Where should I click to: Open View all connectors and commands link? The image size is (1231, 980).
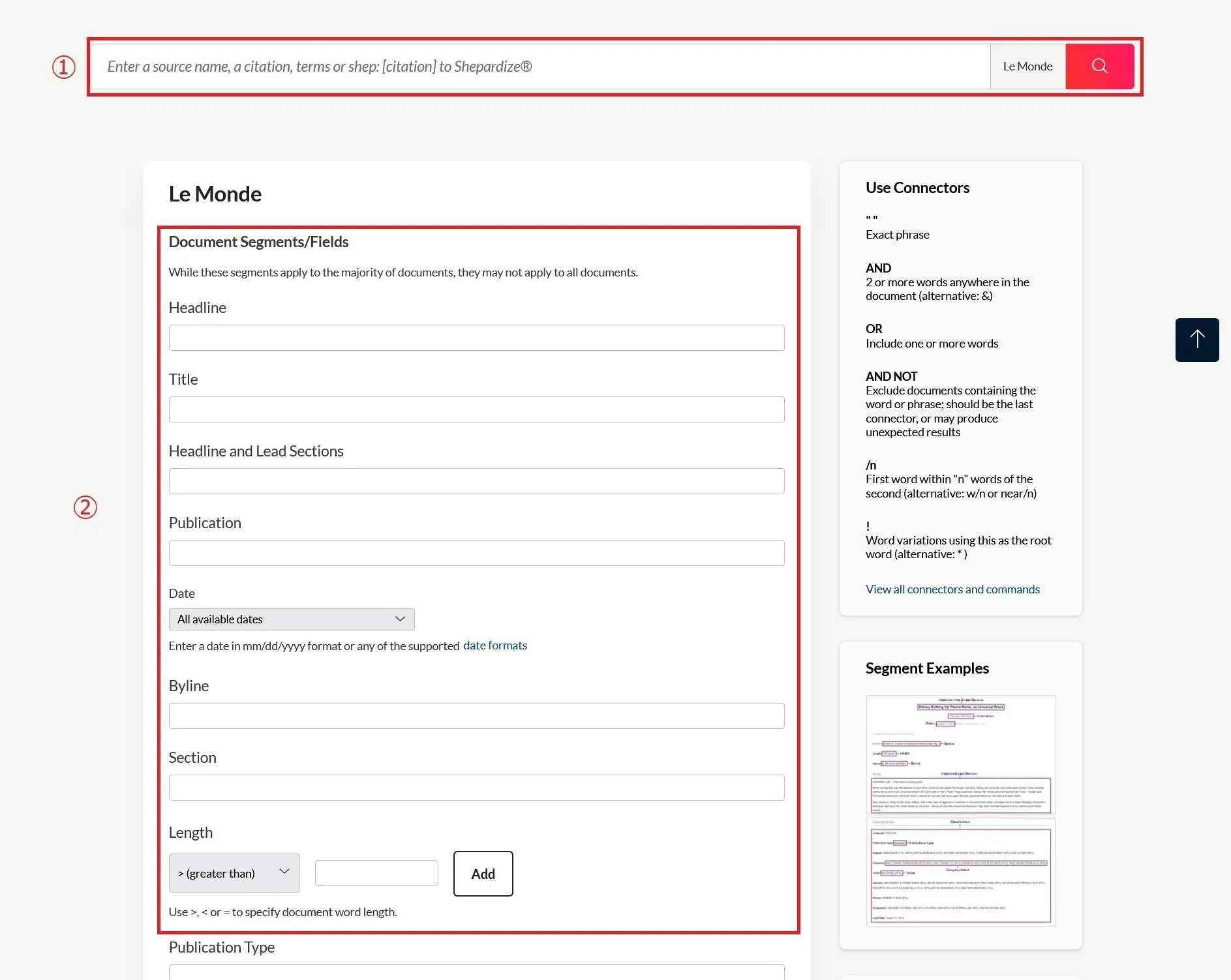(952, 589)
